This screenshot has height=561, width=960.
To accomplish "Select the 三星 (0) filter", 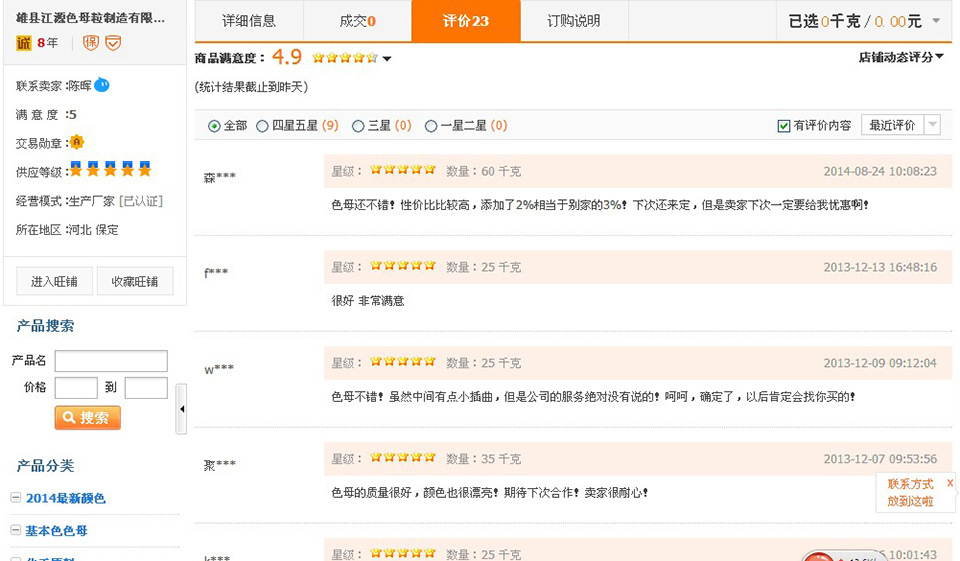I will tap(358, 126).
